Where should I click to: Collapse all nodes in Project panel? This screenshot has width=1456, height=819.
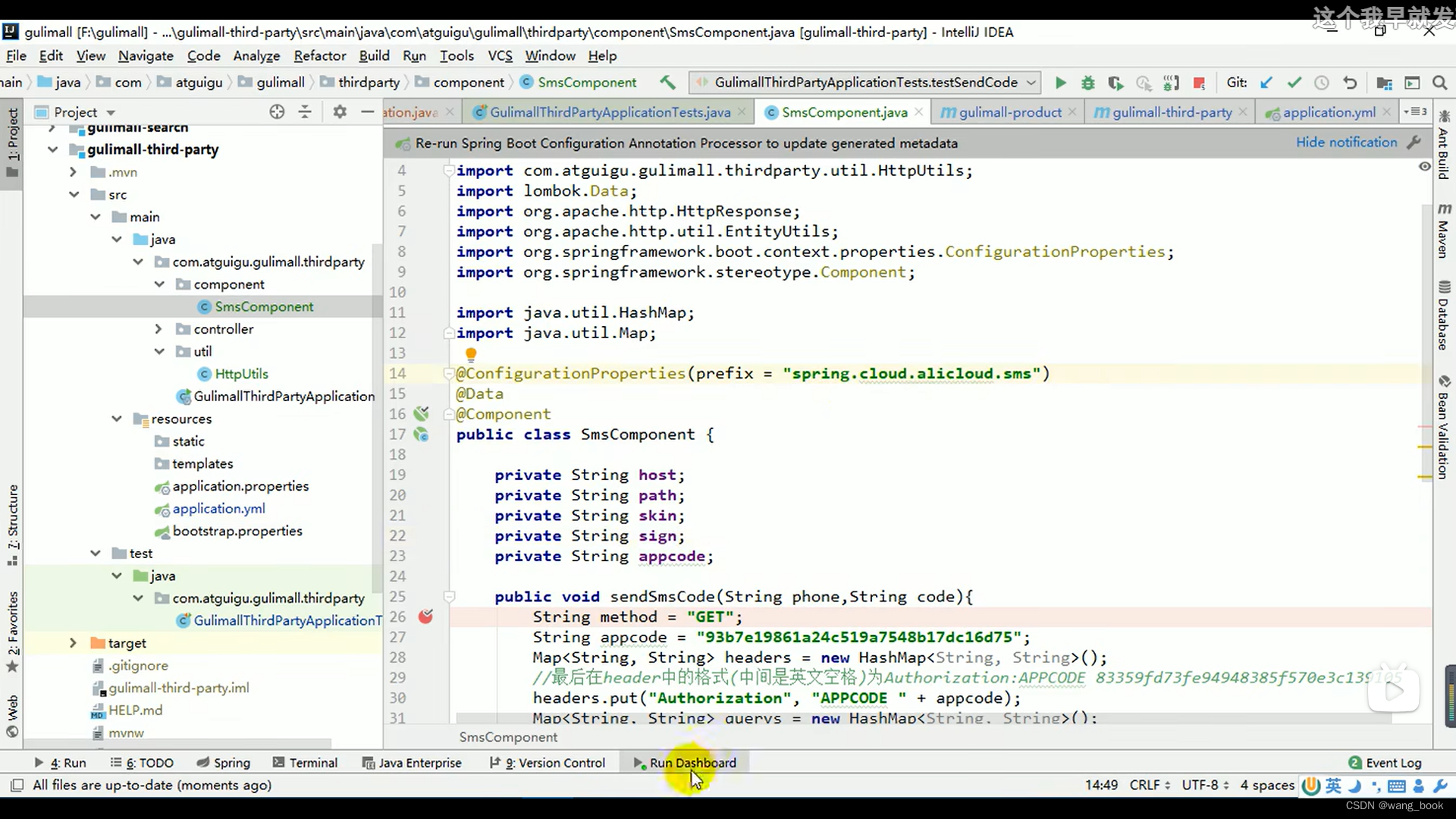305,112
